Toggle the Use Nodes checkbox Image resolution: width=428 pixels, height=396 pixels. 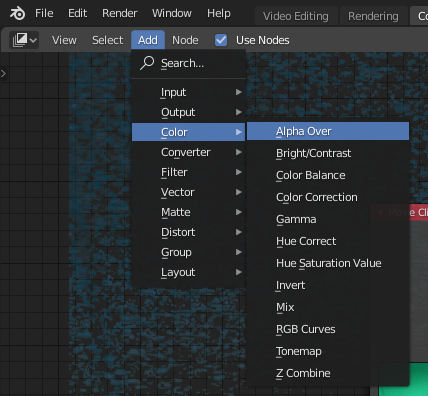point(221,40)
